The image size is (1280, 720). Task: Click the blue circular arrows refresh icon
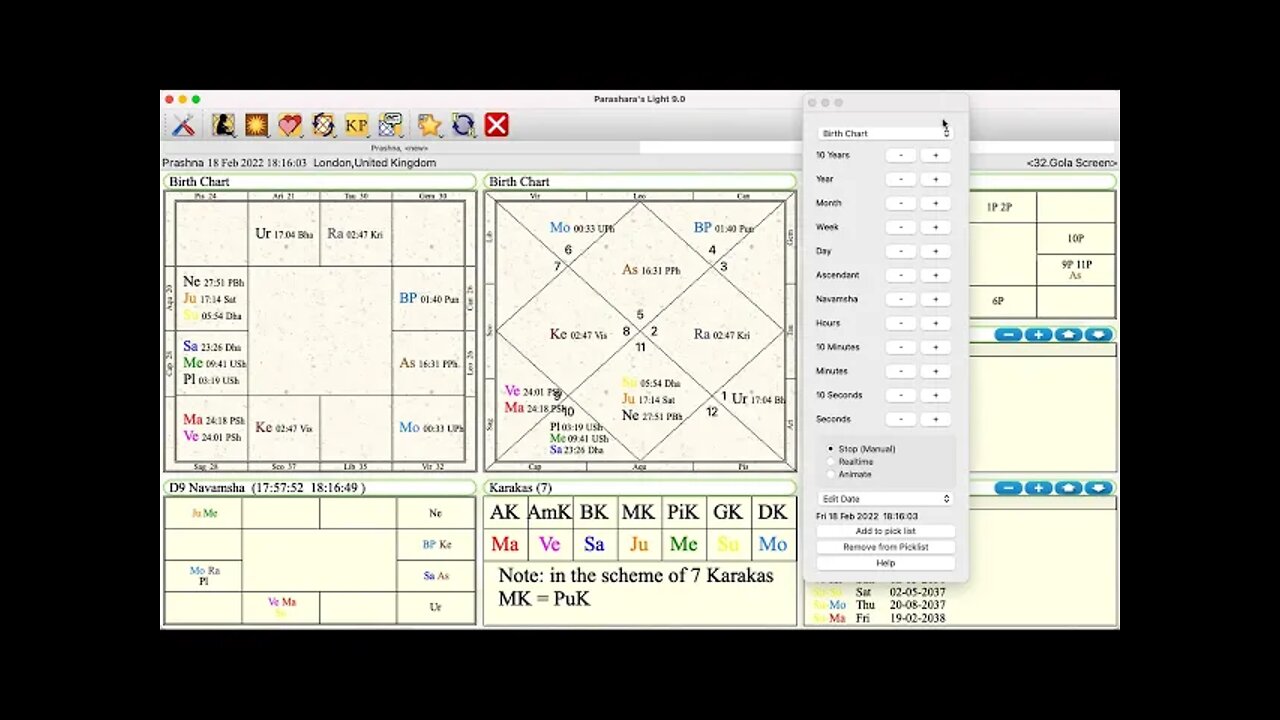click(x=463, y=125)
